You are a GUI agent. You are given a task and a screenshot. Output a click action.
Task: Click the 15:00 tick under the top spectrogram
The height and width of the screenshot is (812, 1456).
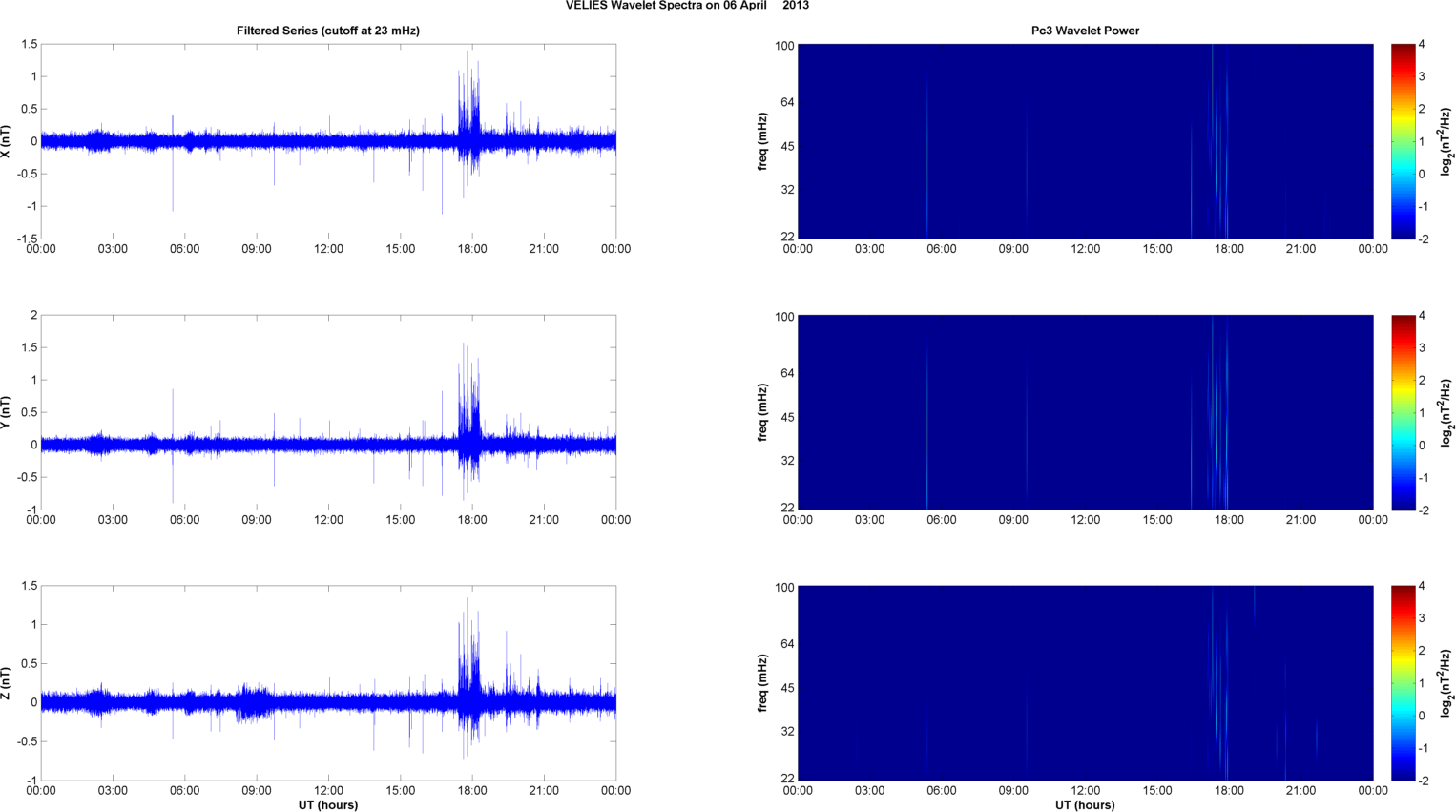(1157, 249)
